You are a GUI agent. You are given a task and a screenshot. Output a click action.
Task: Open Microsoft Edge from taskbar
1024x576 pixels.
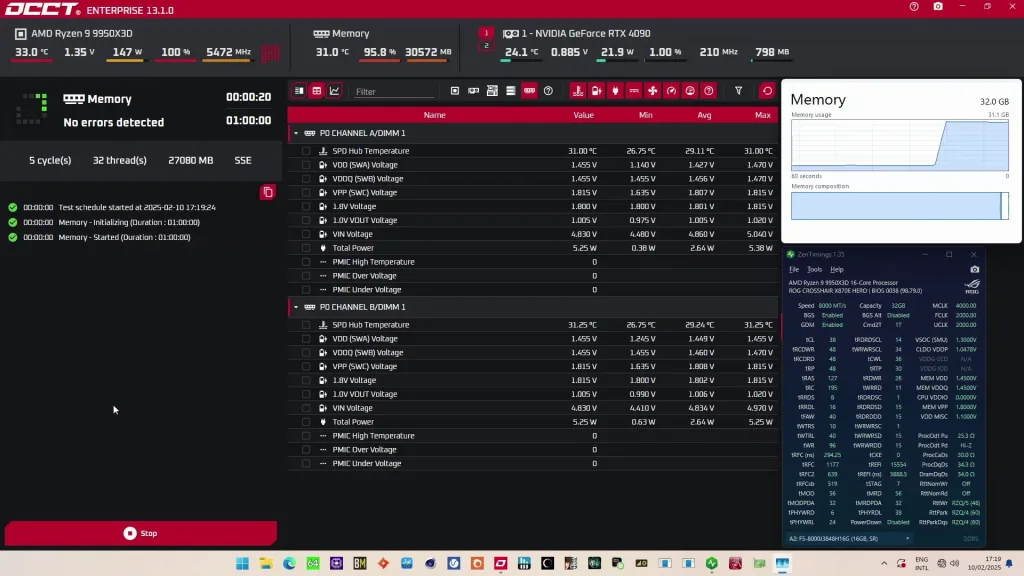289,564
